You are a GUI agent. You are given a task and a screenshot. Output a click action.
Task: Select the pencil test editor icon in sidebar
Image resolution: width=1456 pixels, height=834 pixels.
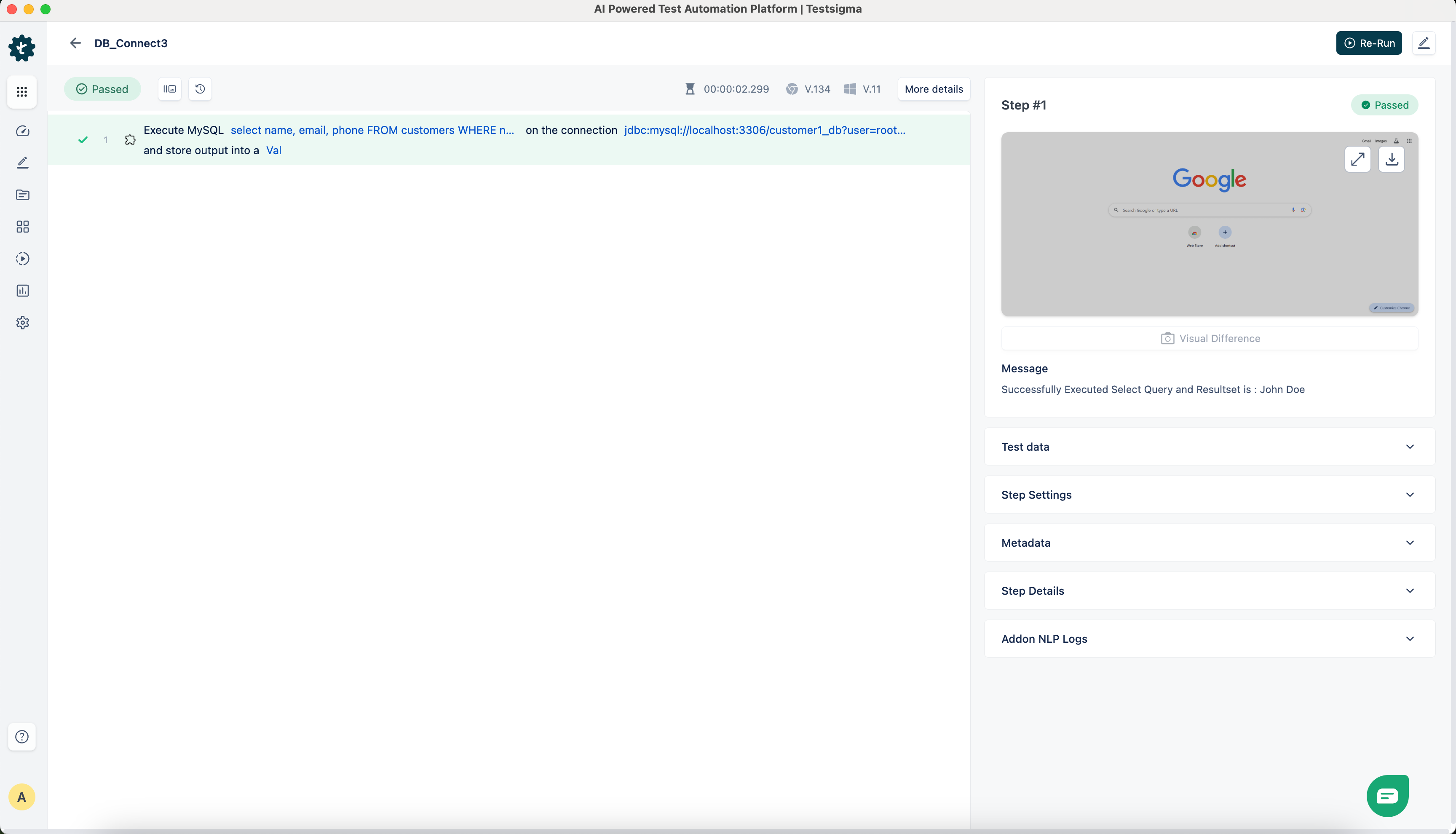pyautogui.click(x=22, y=163)
